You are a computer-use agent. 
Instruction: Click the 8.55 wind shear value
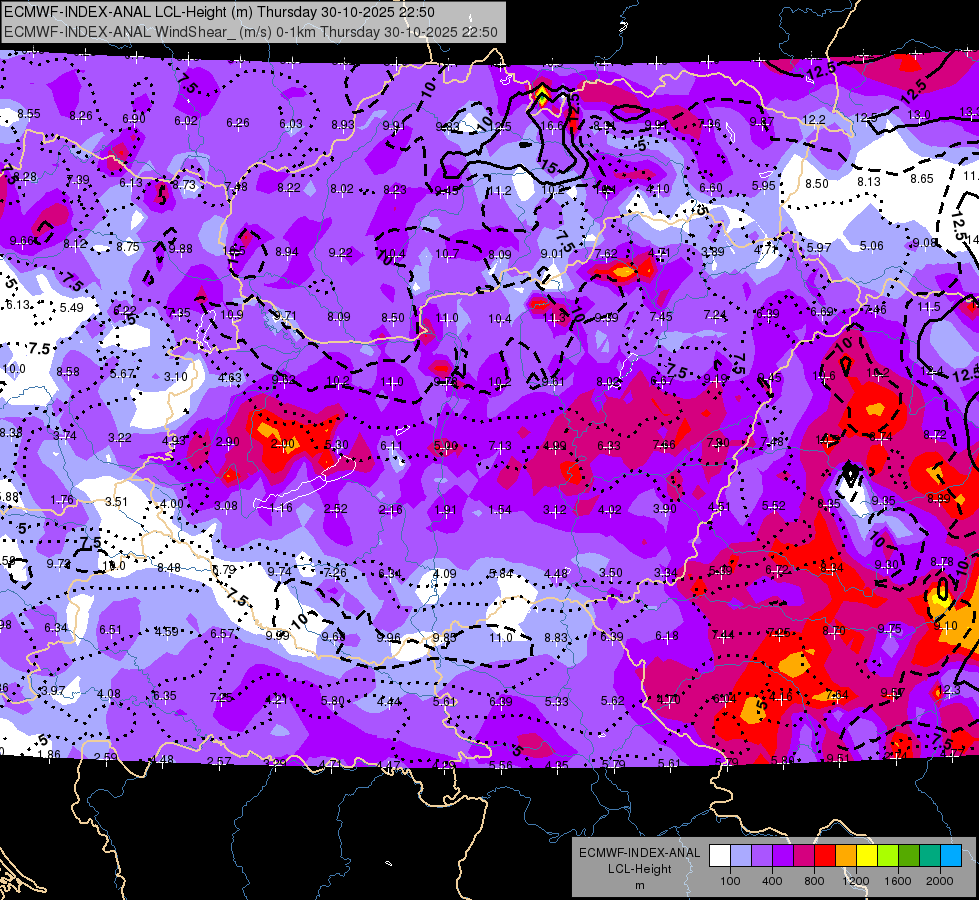point(29,114)
